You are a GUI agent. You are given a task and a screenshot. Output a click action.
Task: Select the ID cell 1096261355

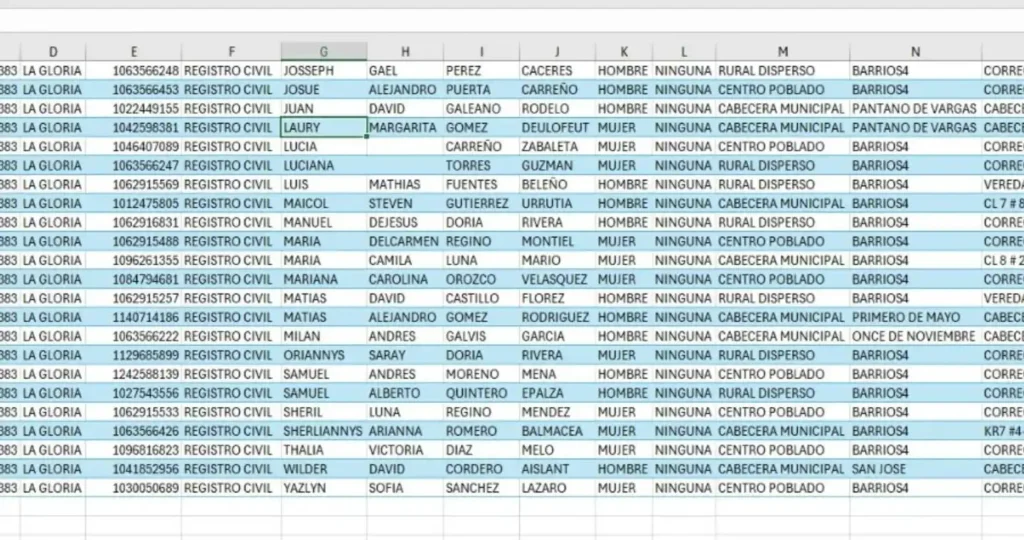134,260
